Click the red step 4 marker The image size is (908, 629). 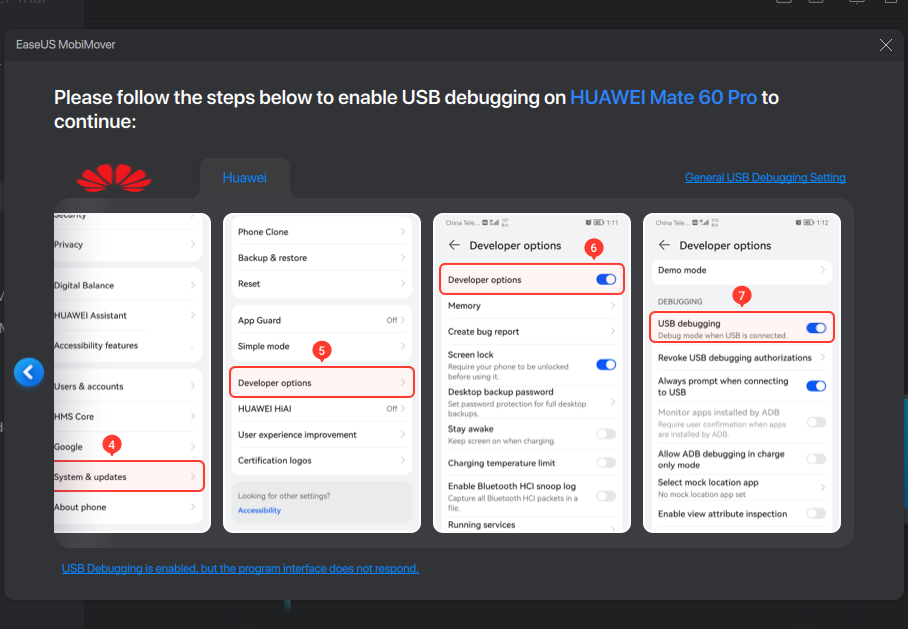113,443
